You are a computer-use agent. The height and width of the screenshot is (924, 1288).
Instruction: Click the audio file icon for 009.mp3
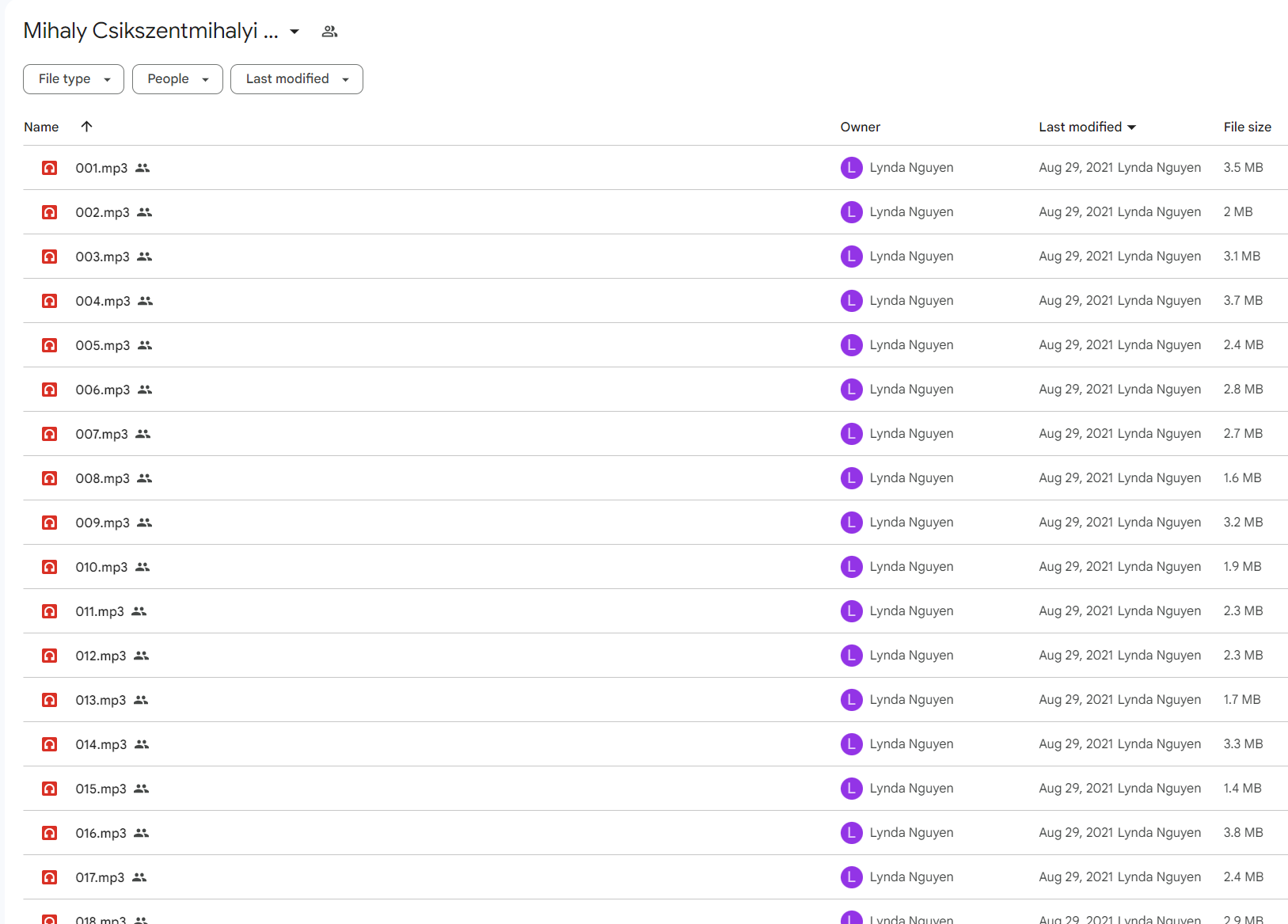(x=50, y=523)
